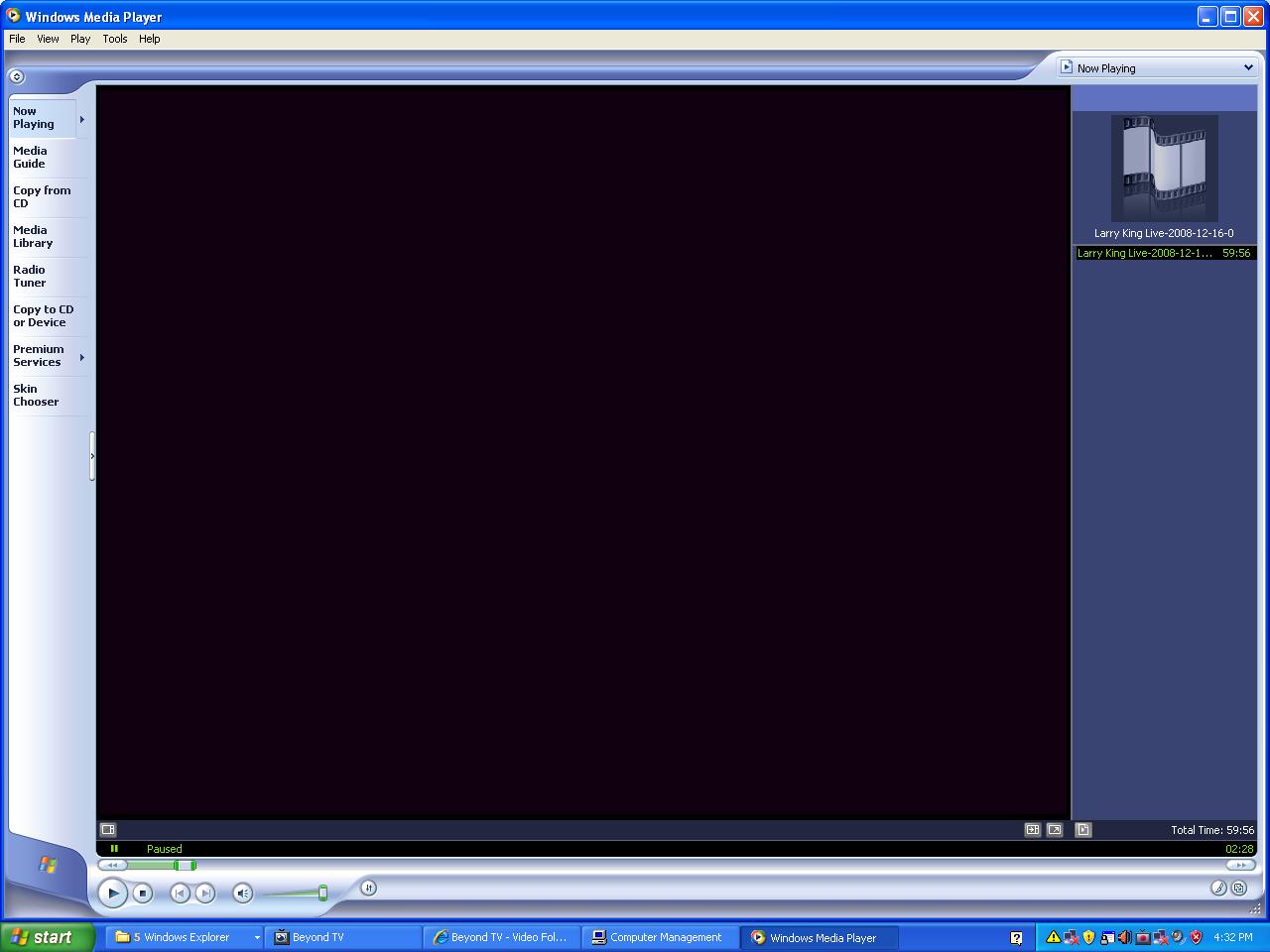Toggle the playlist pane icon
The image size is (1270, 952).
point(1083,830)
